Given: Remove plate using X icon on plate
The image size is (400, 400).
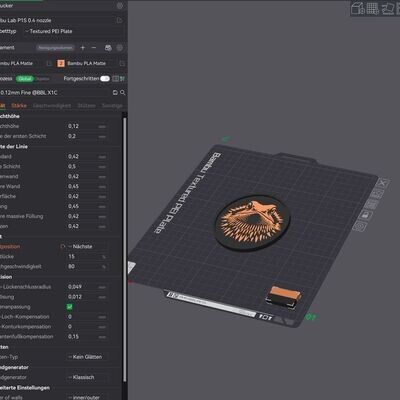Looking at the screenshot, I should [x=383, y=183].
